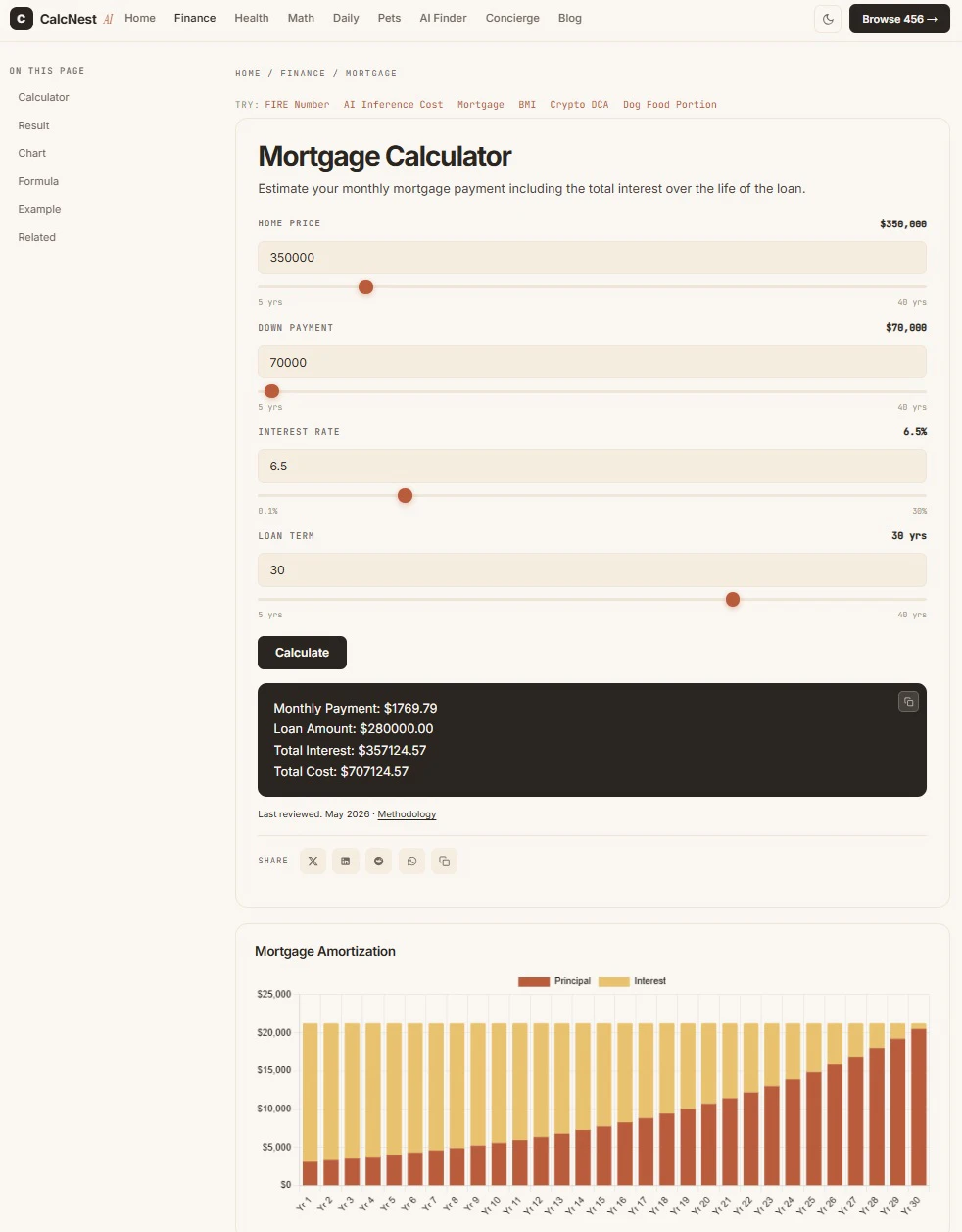Go to HOME breadcrumb

point(248,74)
